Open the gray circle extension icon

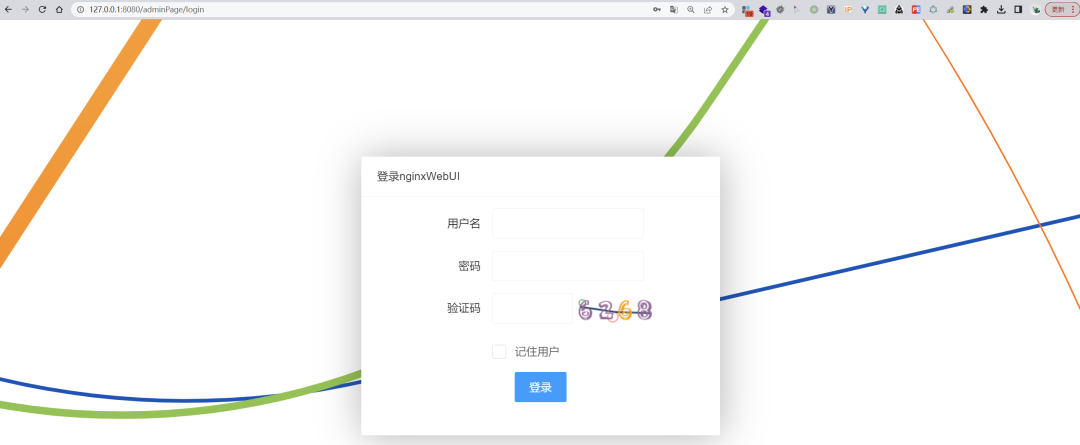[x=814, y=10]
